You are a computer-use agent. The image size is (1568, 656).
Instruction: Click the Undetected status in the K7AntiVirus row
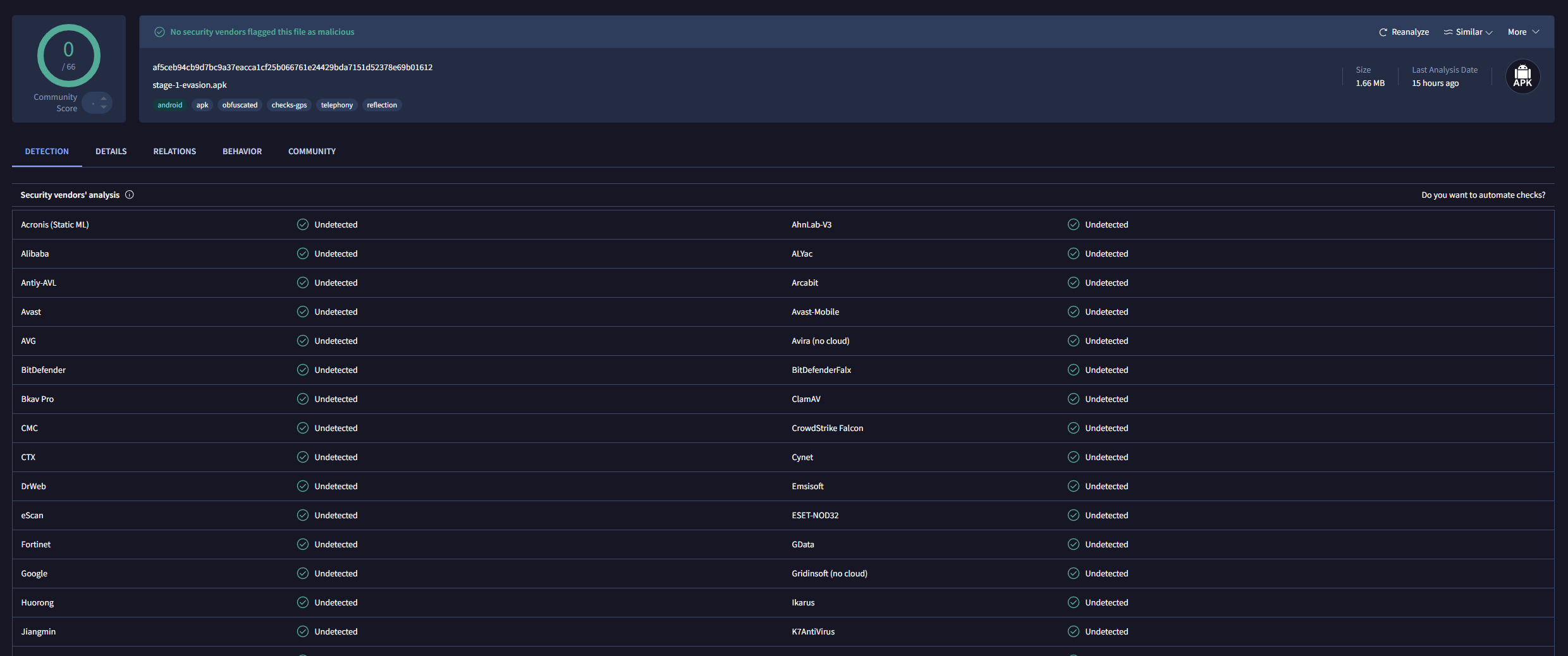1106,632
